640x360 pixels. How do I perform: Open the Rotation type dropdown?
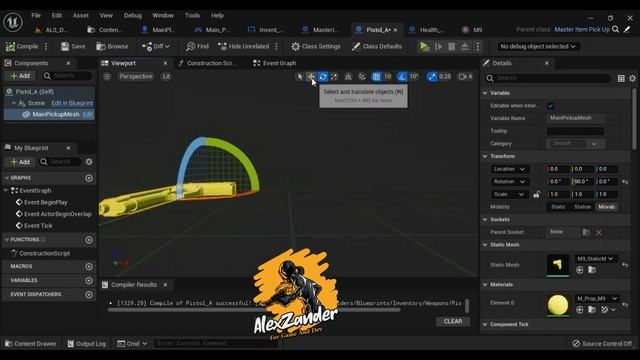click(x=509, y=182)
